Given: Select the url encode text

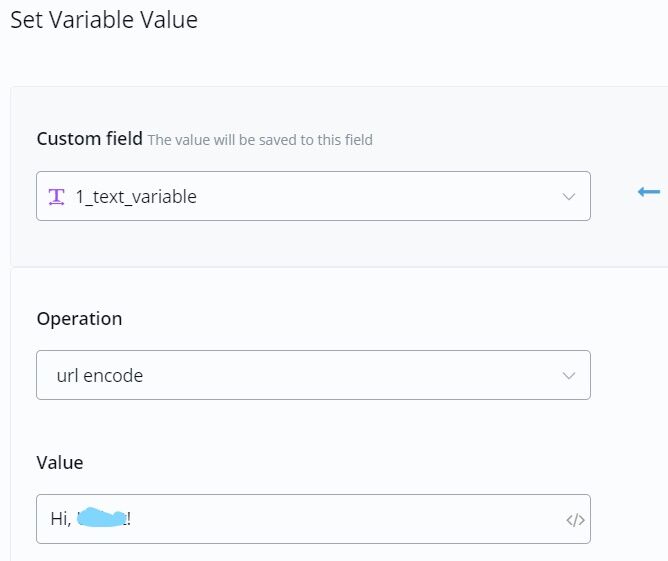Looking at the screenshot, I should (x=100, y=376).
